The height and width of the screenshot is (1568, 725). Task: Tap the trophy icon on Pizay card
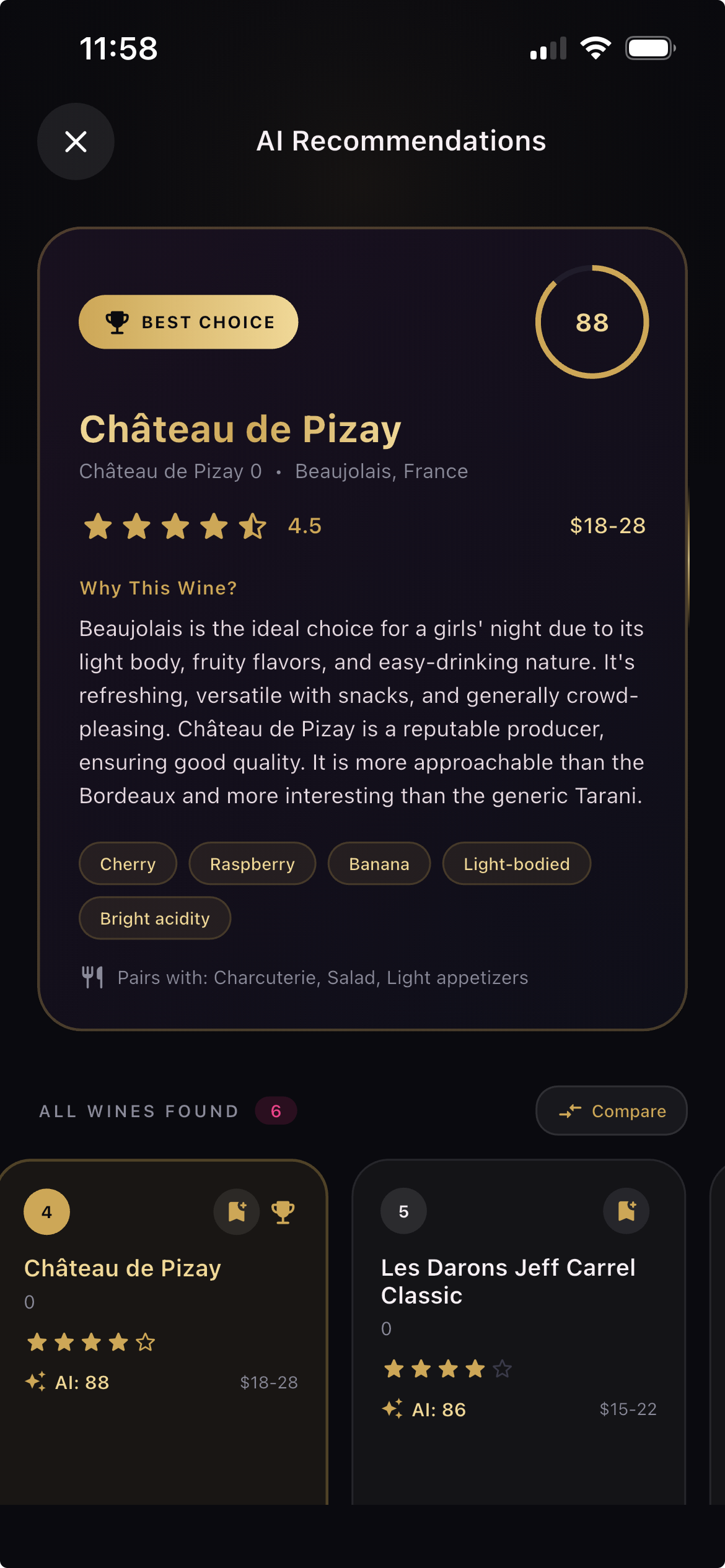click(283, 1212)
